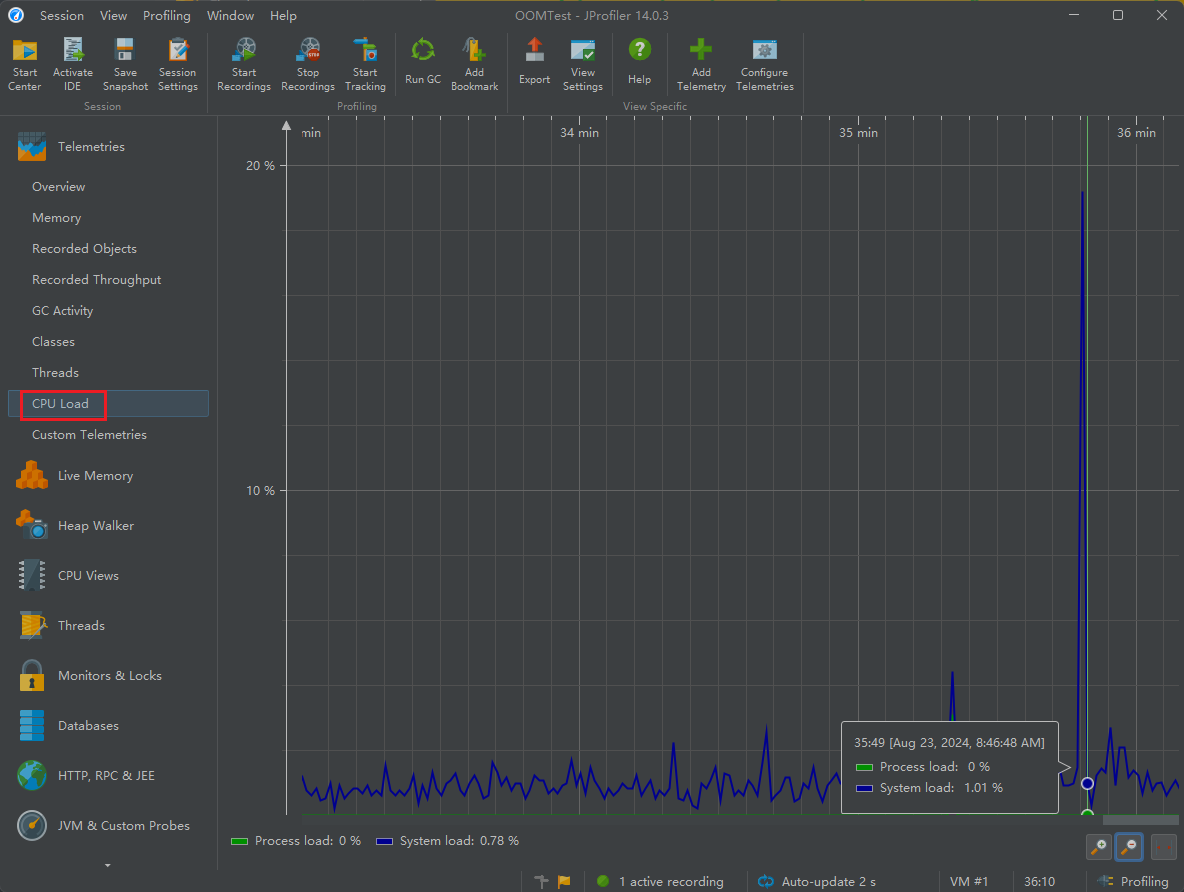Open JVM & Custom Probes section
The height and width of the screenshot is (892, 1184).
103,826
